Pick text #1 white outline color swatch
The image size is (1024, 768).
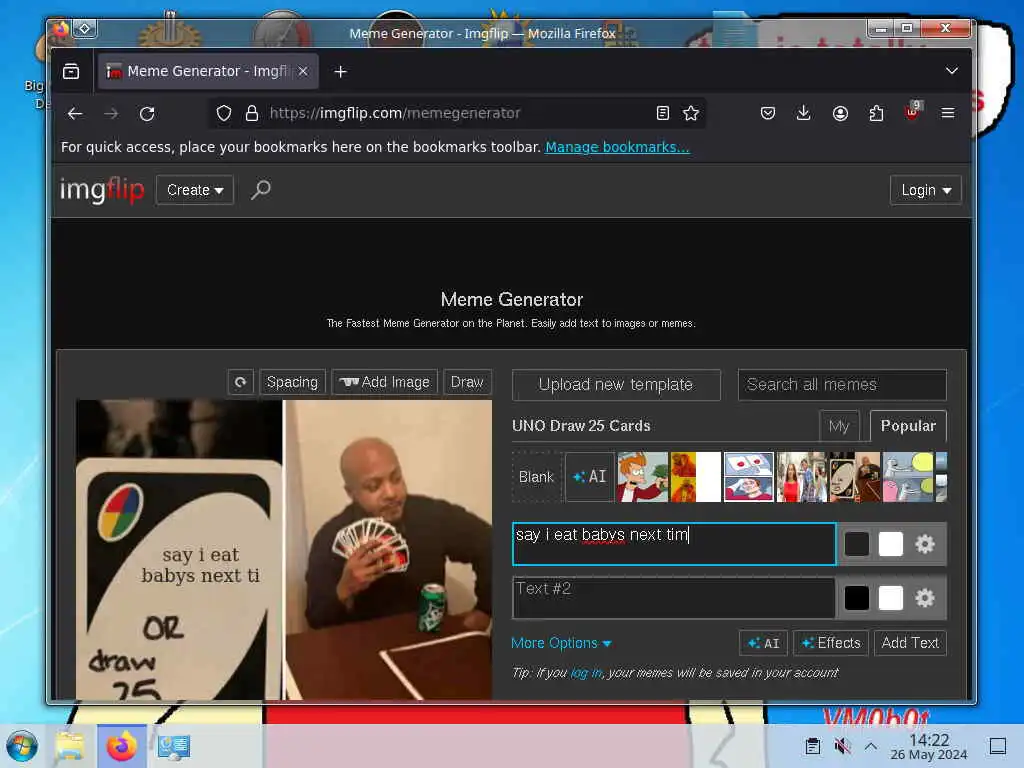pyautogui.click(x=890, y=544)
